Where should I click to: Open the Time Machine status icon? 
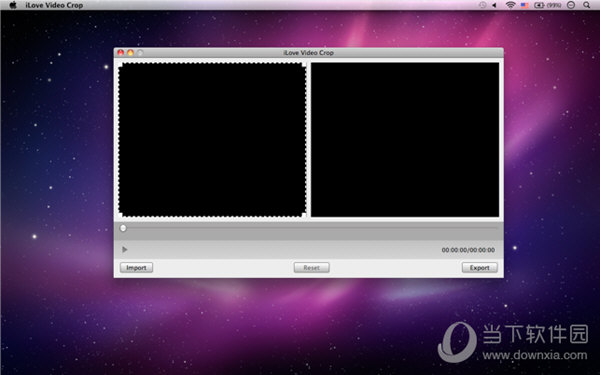[483, 5]
